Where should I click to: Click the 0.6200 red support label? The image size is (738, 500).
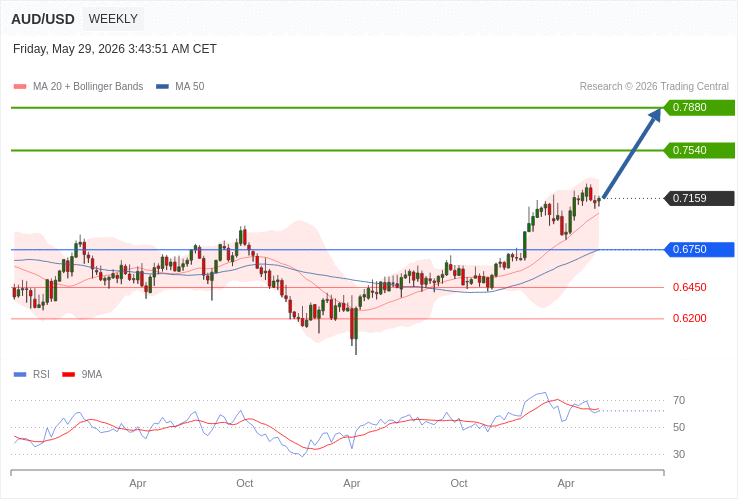click(690, 318)
